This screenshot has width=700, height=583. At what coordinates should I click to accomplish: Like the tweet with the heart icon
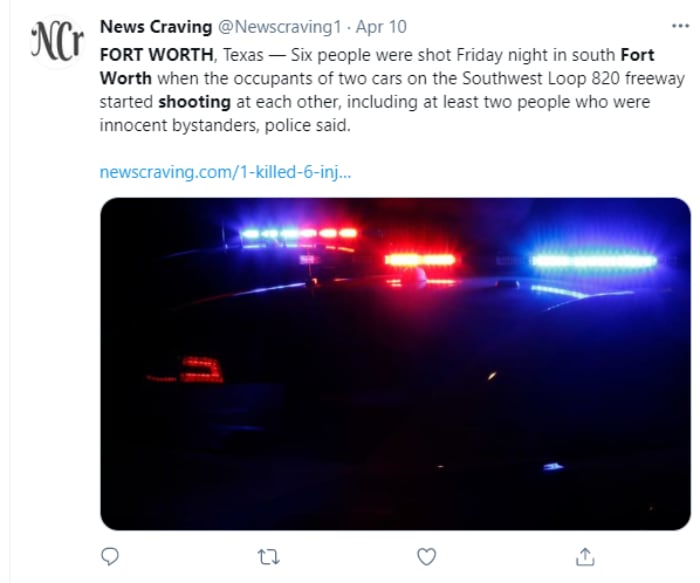(427, 556)
